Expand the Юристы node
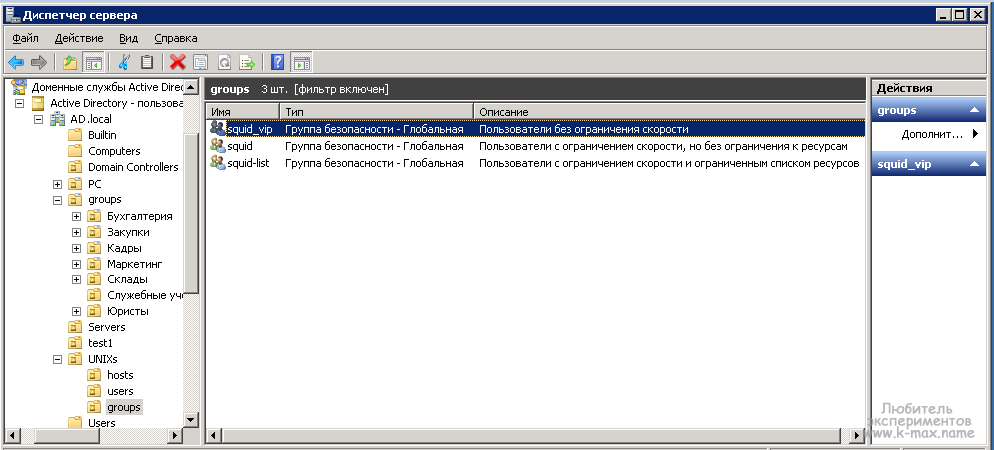The width and height of the screenshot is (994, 450). pos(77,311)
